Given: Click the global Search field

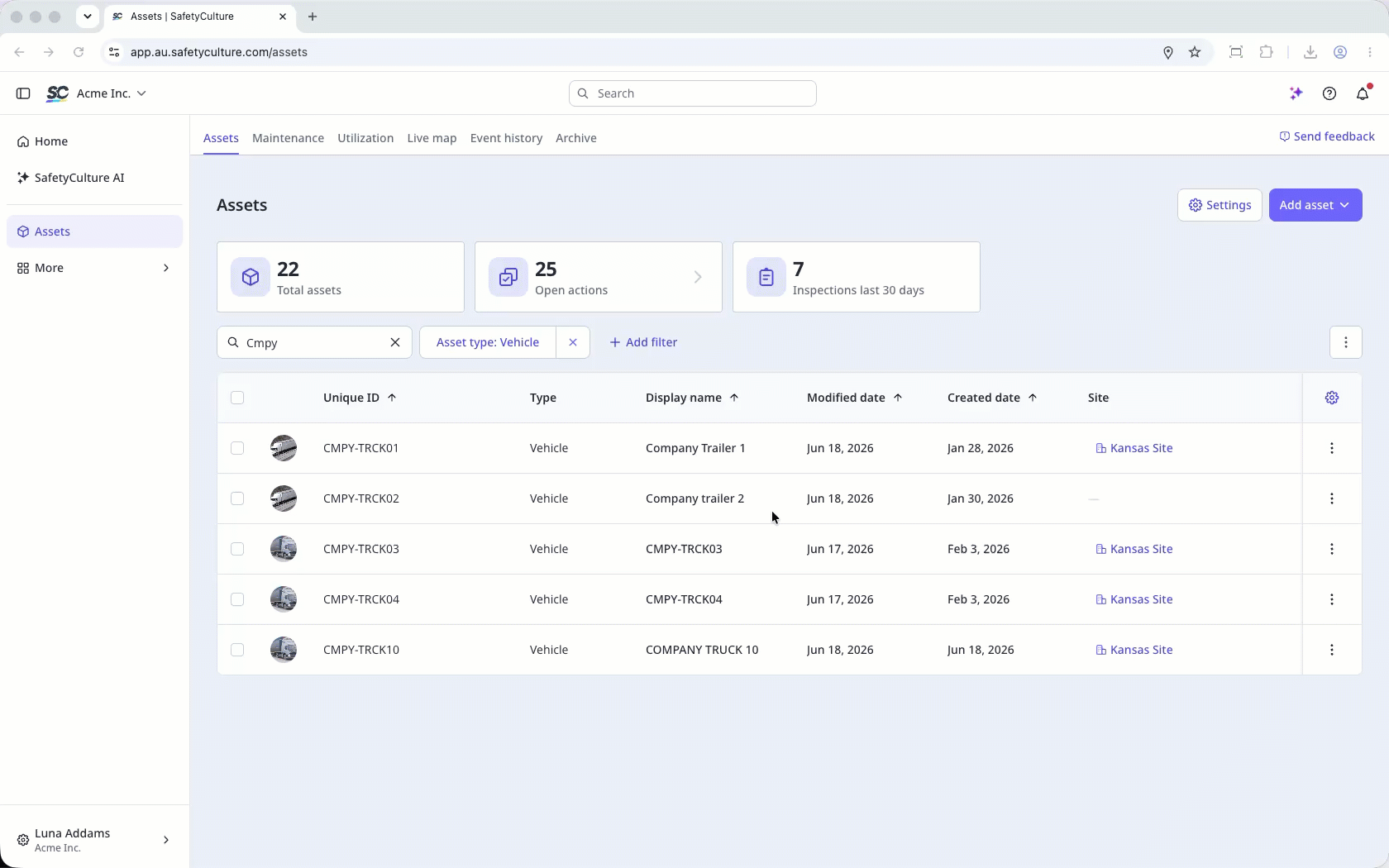Looking at the screenshot, I should point(693,93).
